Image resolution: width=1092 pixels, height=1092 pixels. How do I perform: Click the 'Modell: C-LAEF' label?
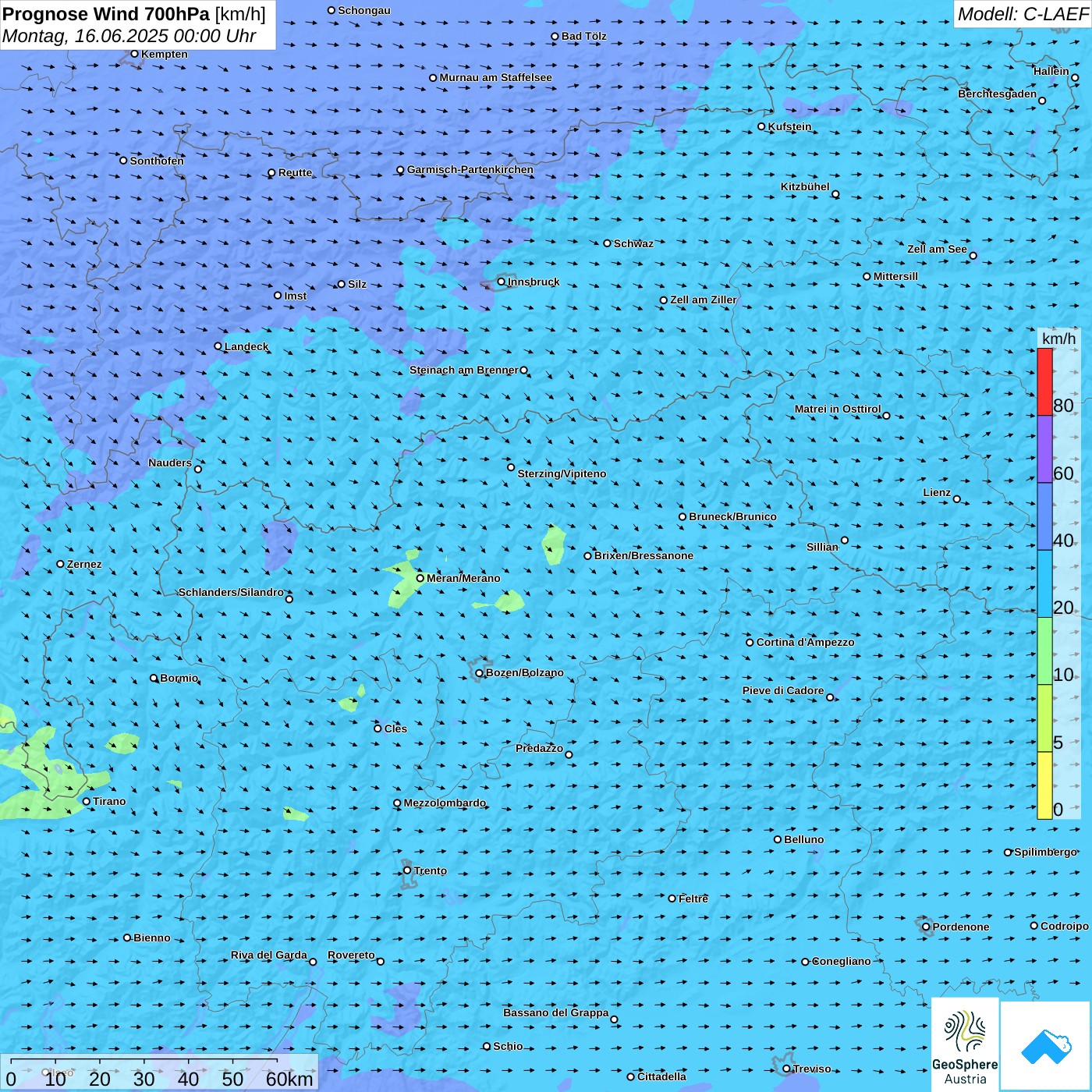(1023, 14)
